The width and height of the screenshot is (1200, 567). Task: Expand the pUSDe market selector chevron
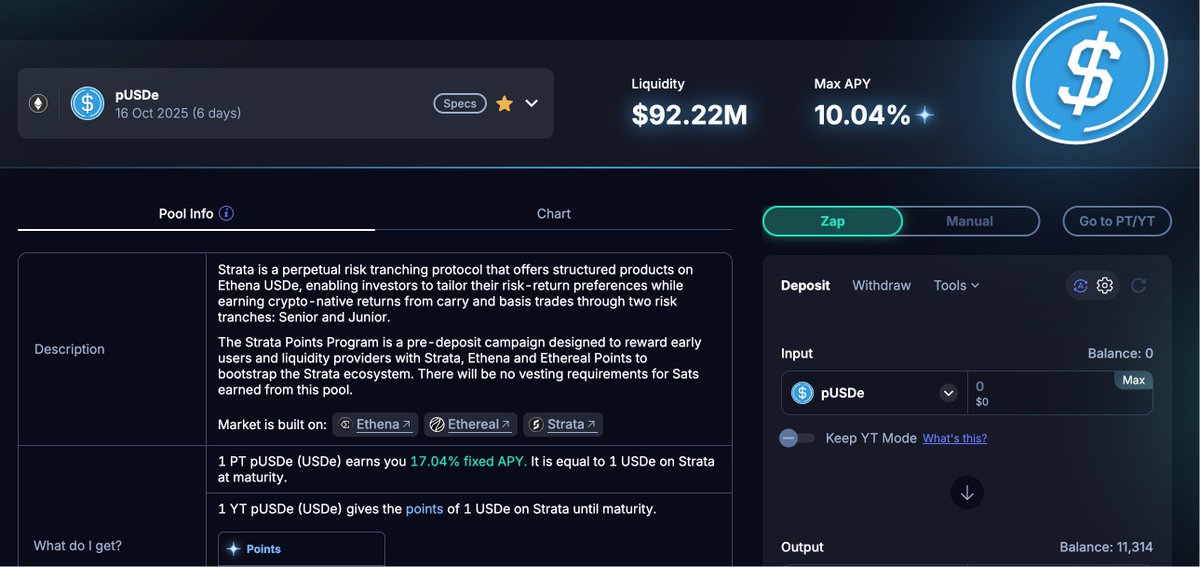pos(532,103)
